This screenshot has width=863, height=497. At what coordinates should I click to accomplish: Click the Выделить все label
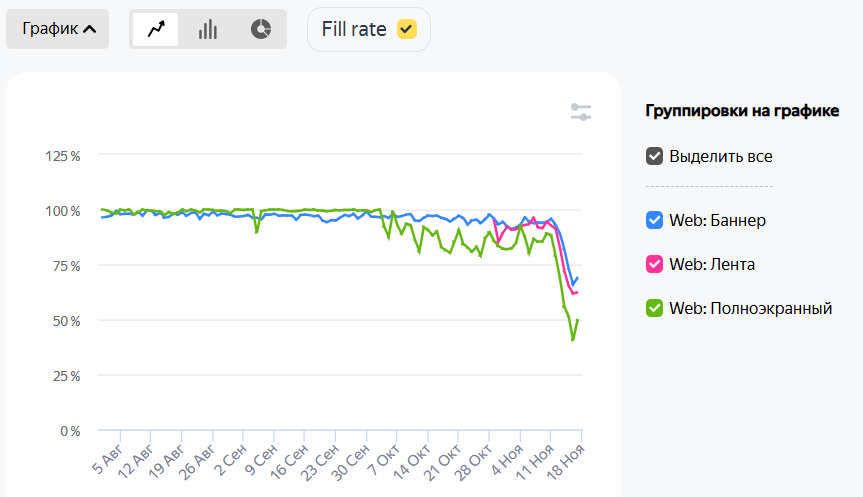tap(721, 156)
